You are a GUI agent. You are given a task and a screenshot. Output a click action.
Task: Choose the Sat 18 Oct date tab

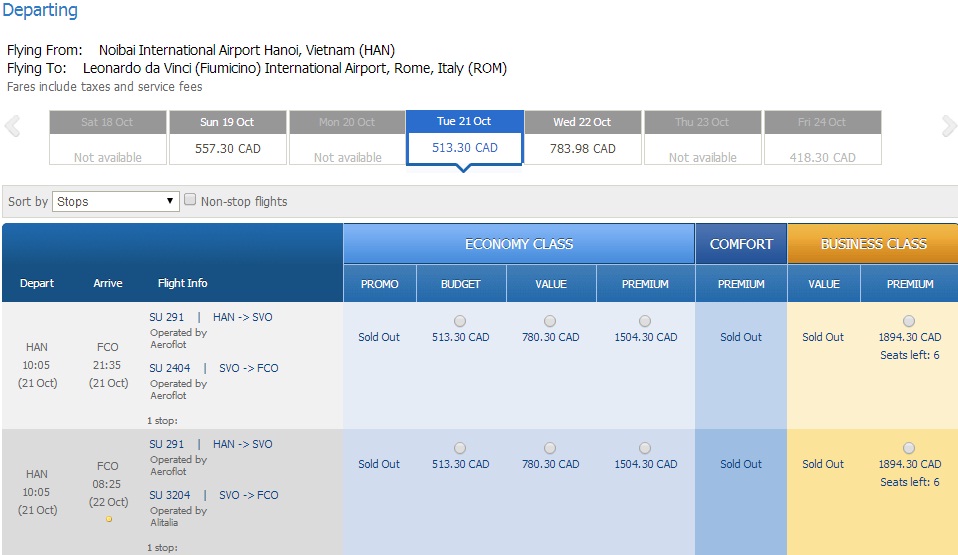108,138
